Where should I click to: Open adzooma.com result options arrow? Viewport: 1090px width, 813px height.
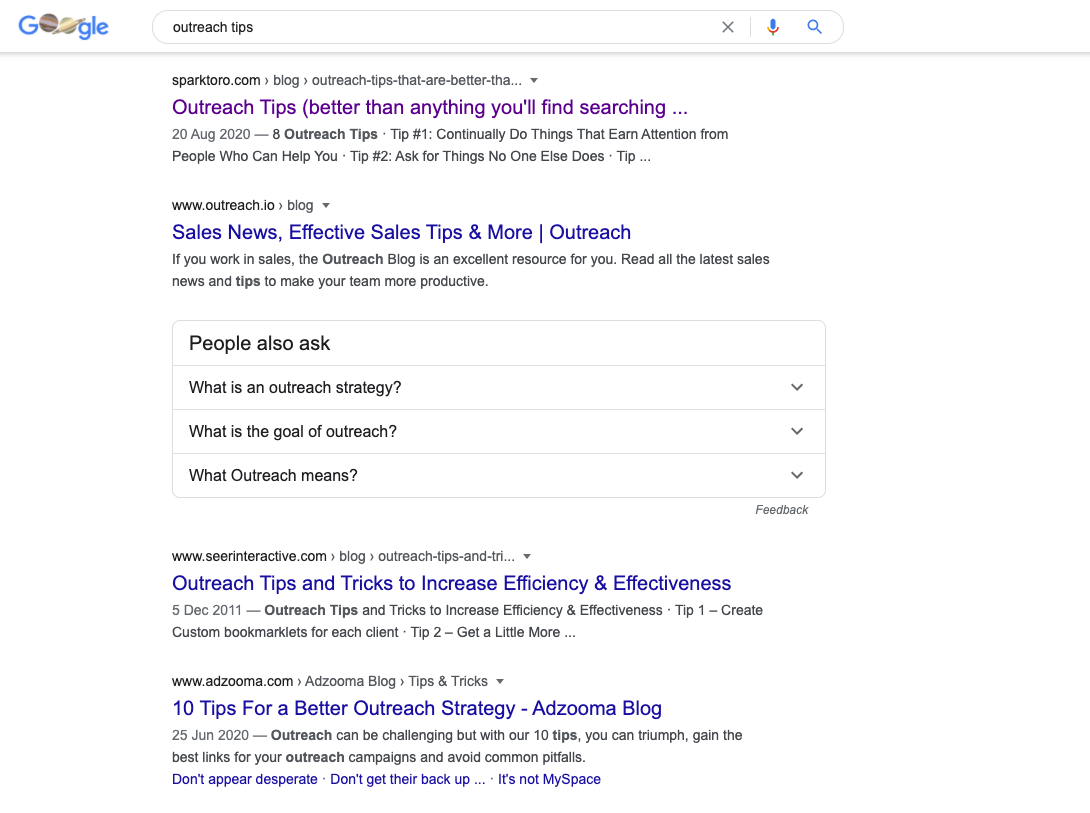click(500, 682)
